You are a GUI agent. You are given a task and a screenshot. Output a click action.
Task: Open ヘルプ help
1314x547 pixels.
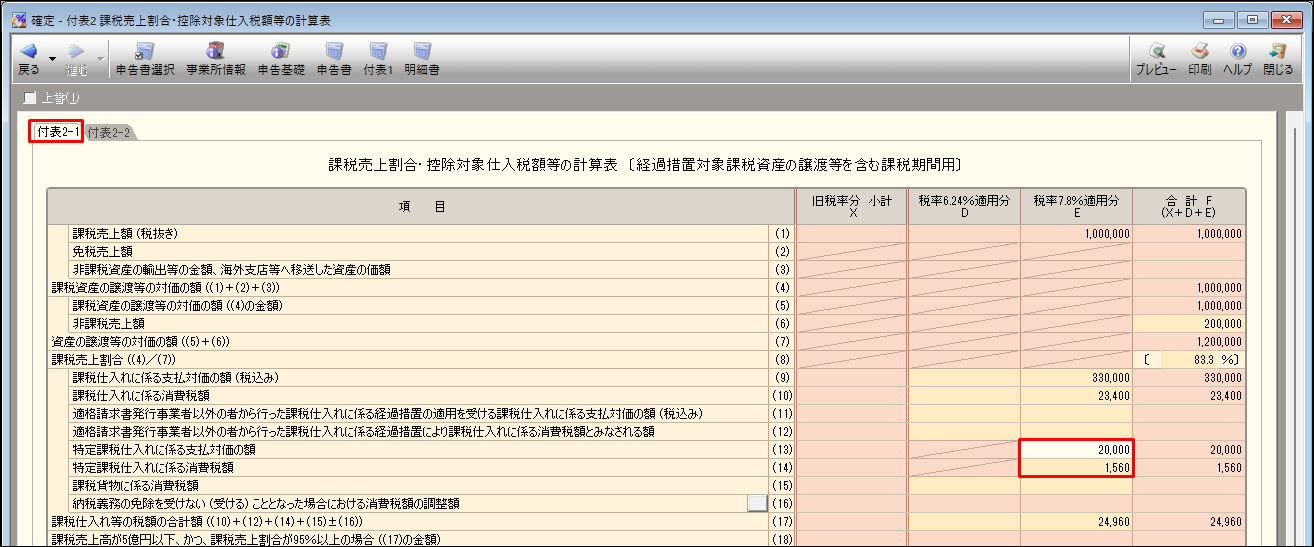click(x=1238, y=52)
